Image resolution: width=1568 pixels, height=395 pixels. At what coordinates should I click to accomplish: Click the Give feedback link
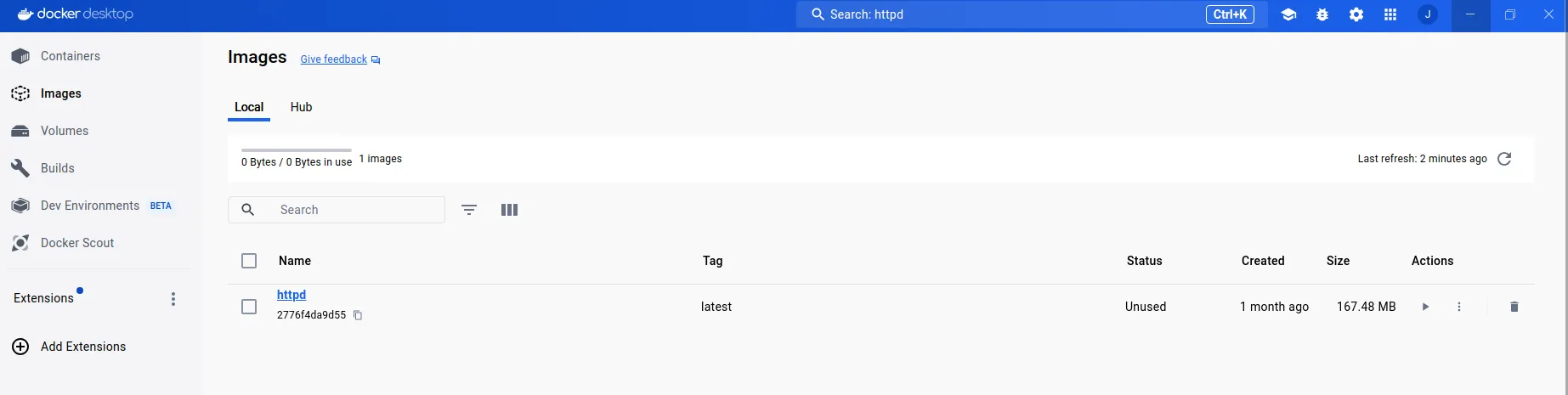coord(334,59)
